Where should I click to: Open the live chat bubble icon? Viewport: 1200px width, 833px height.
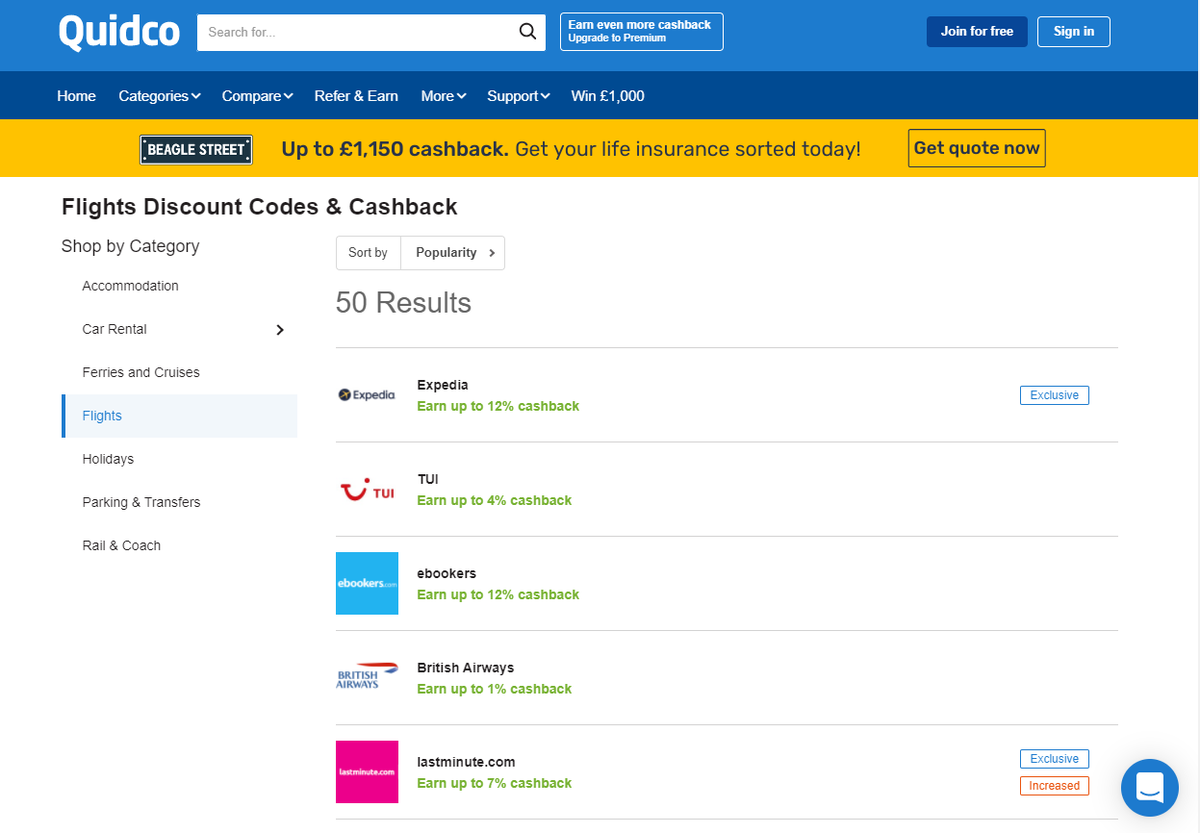1149,788
